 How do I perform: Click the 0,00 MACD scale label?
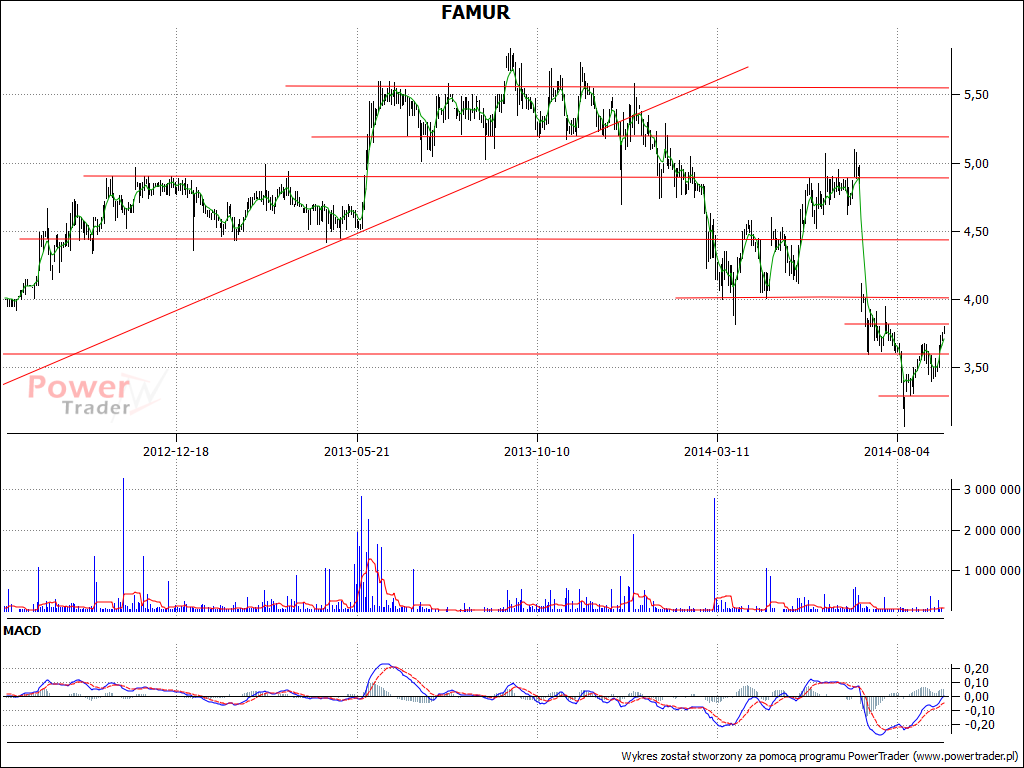click(x=976, y=697)
